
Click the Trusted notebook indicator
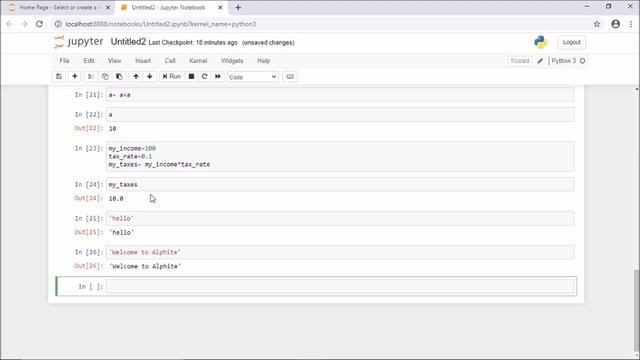520,61
